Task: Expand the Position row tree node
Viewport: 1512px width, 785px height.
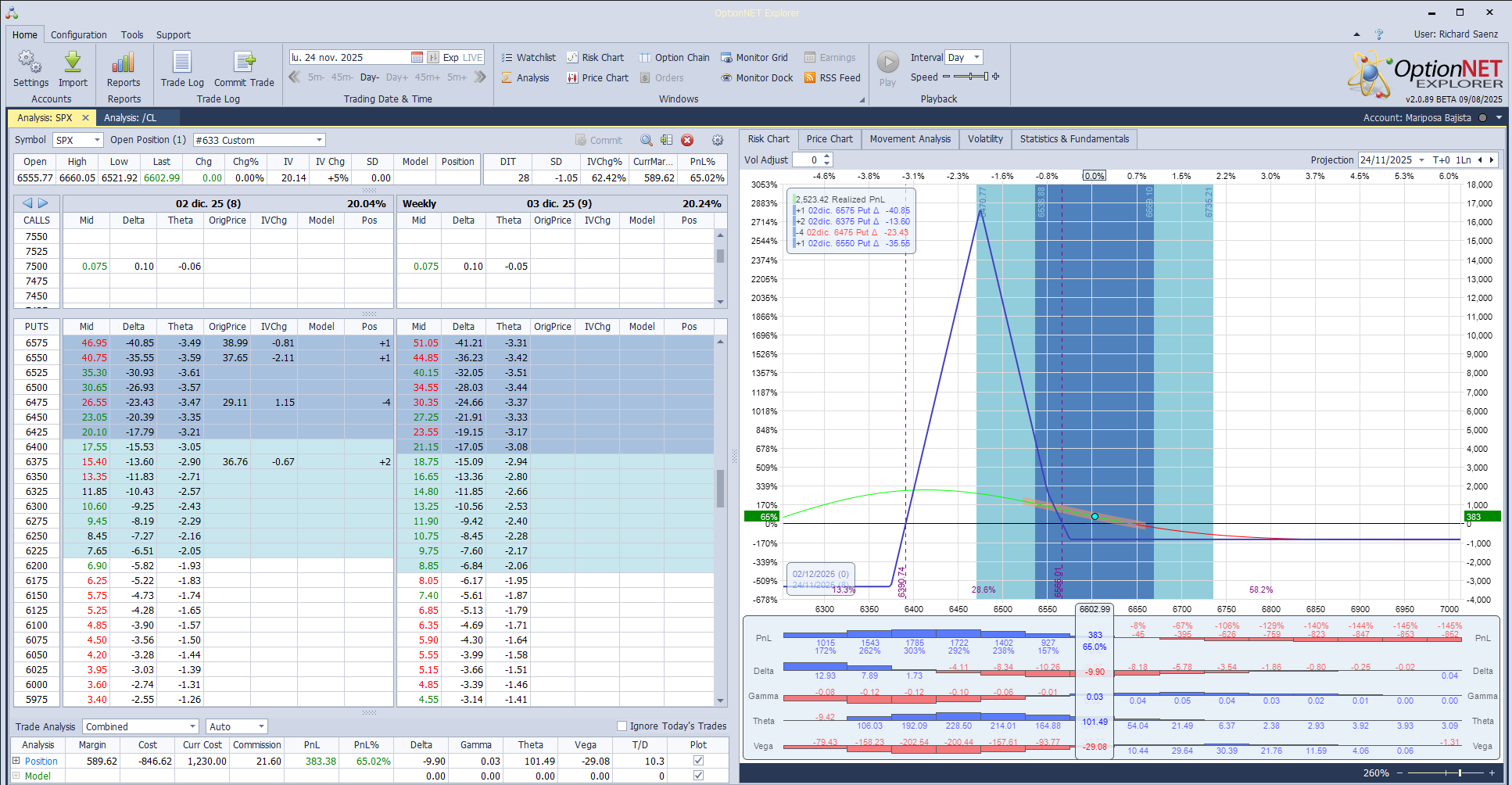Action: tap(16, 761)
